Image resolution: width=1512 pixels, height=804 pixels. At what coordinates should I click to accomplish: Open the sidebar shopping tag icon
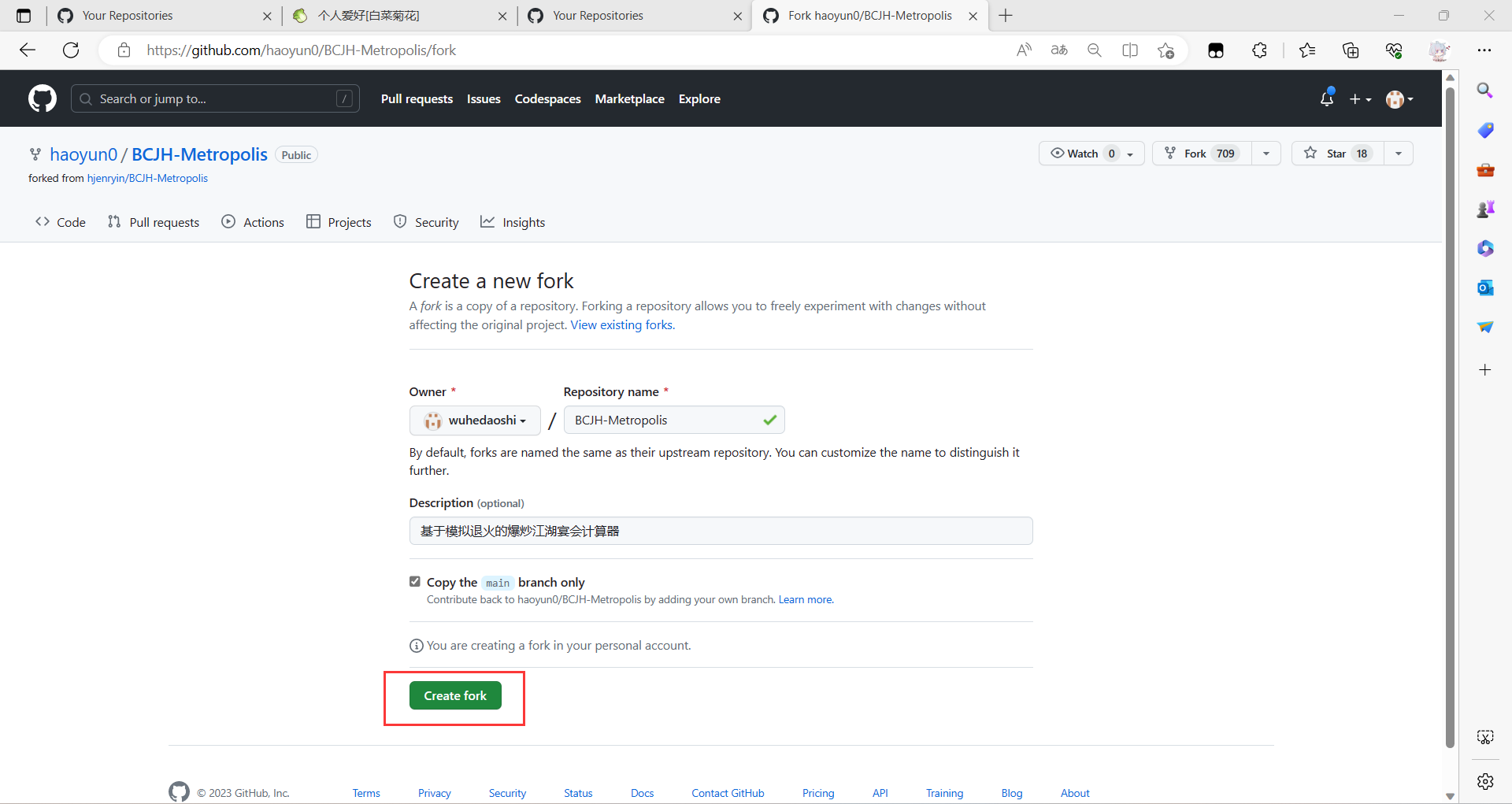click(1485, 130)
